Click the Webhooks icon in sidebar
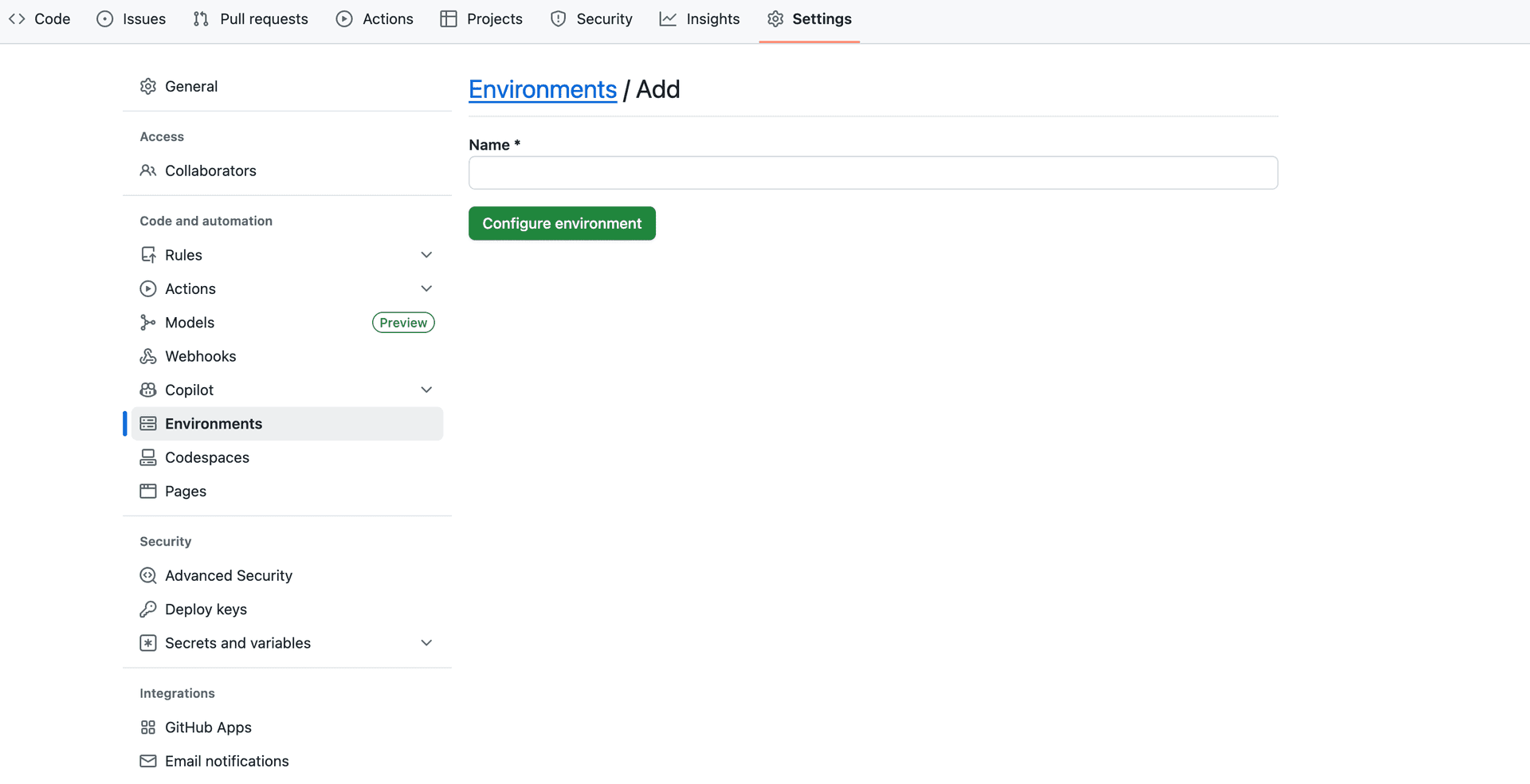Image resolution: width=1530 pixels, height=784 pixels. tap(148, 356)
